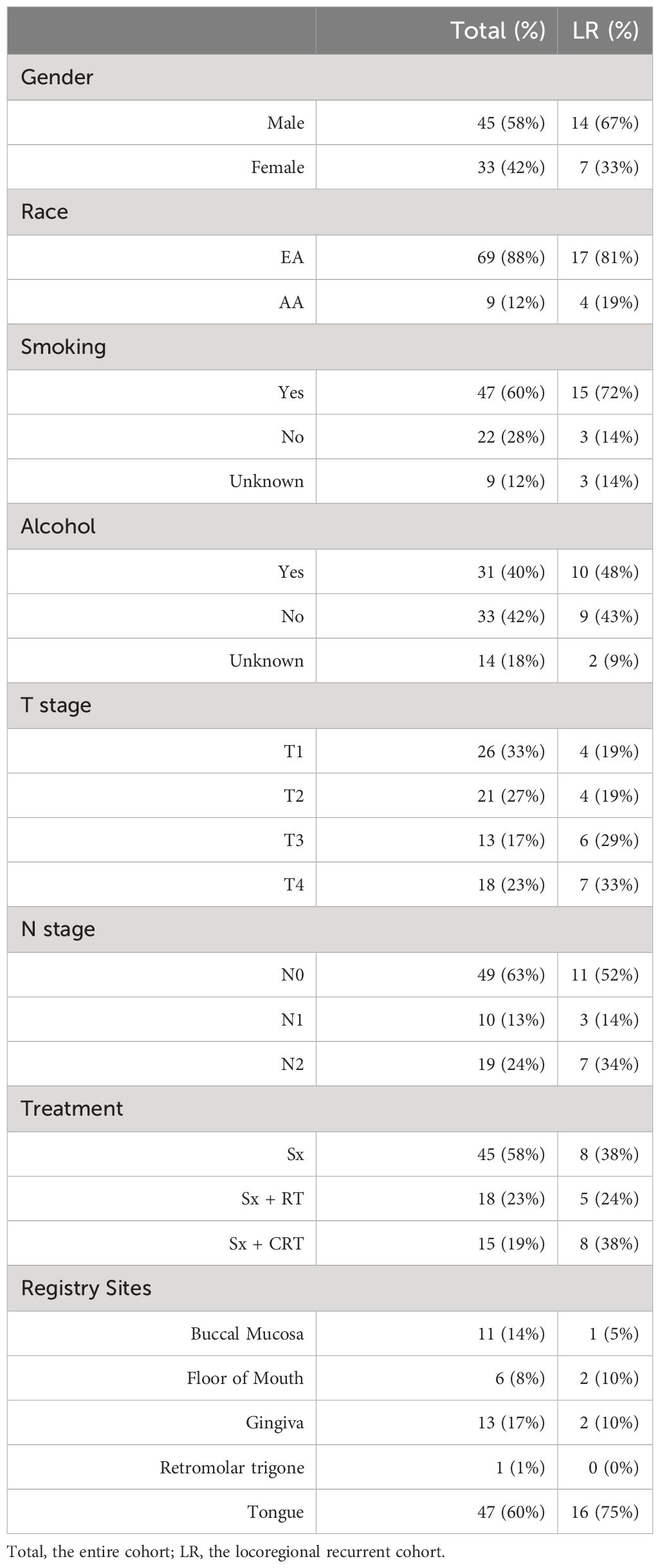Viewport: 660px width, 1568px height.
Task: Select the Gender section header row
Action: pyautogui.click(x=330, y=77)
